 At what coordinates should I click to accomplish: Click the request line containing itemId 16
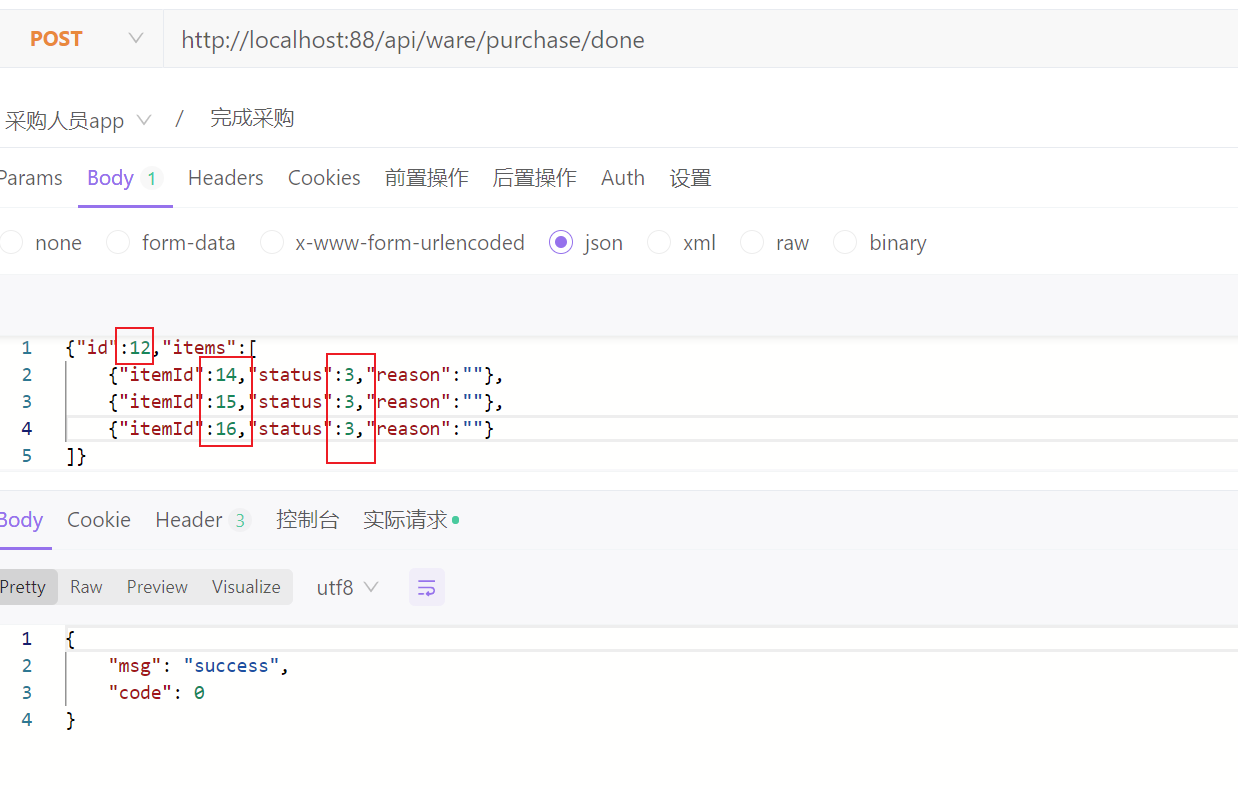pos(300,429)
